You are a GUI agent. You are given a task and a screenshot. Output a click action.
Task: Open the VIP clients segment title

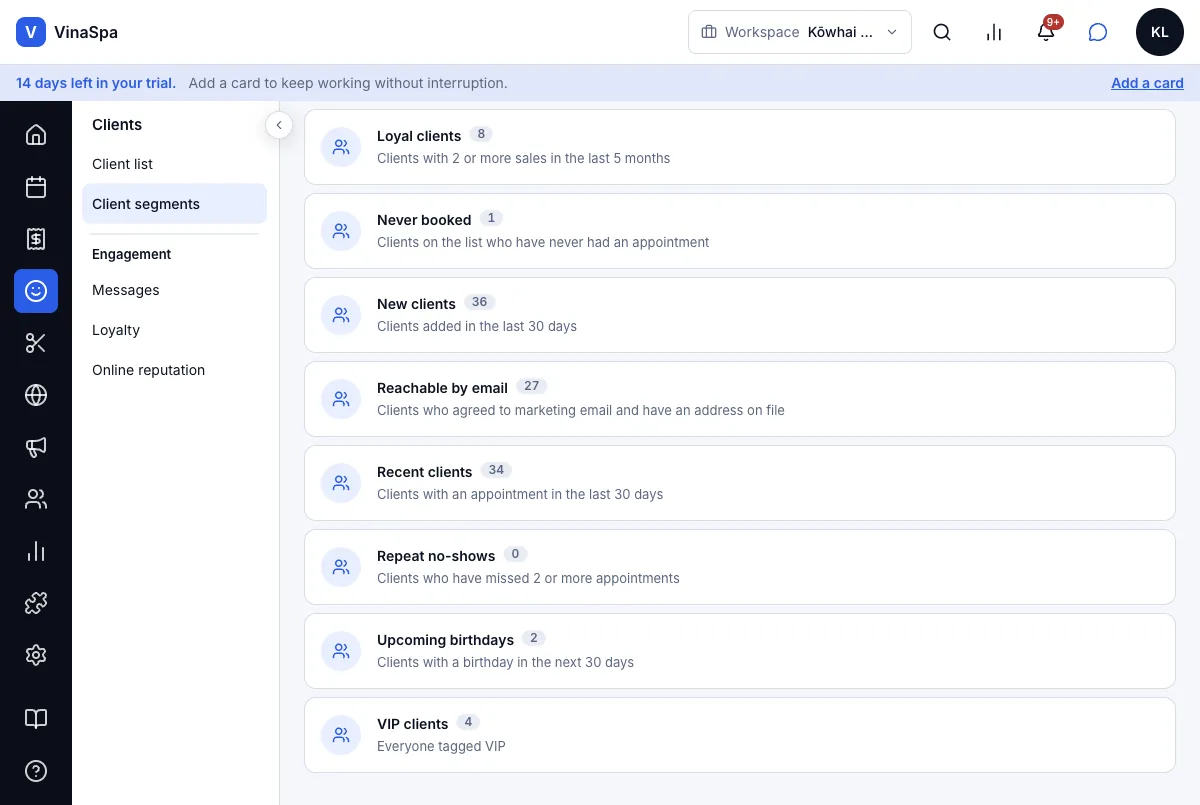(x=412, y=724)
